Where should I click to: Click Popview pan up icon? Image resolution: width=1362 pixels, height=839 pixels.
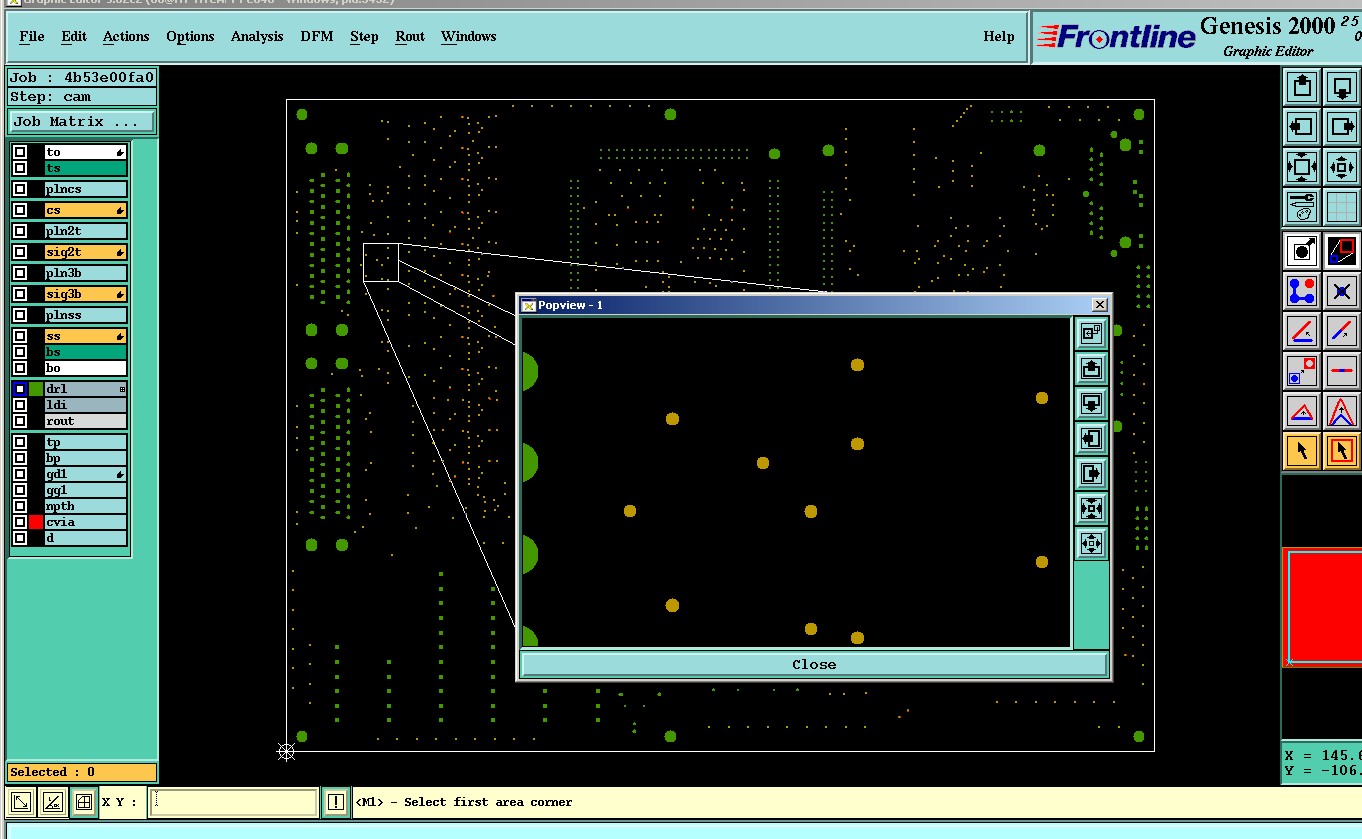coord(1091,369)
